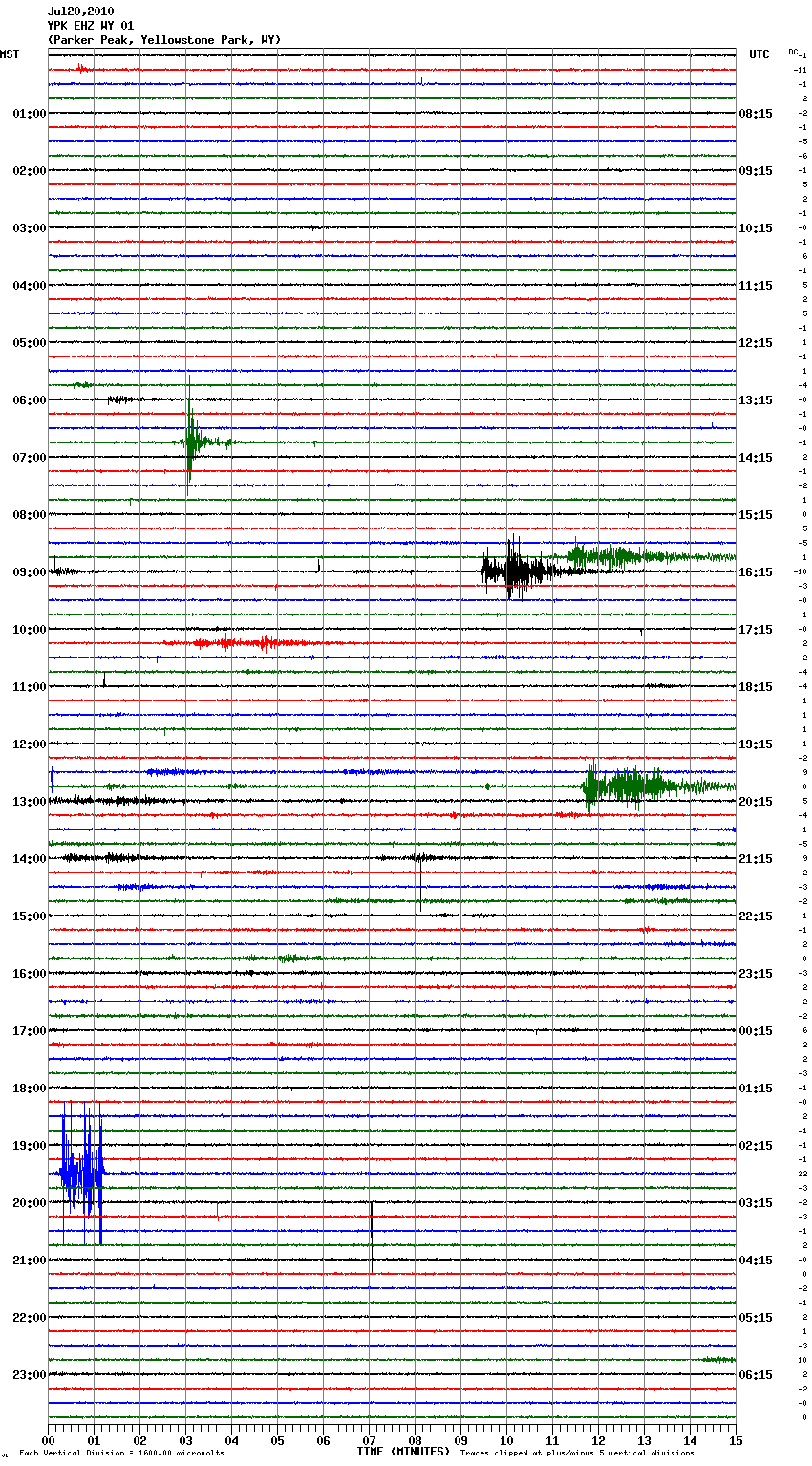Click the 06:00 MST row label
Viewport: 812px width, 1466px height.
coord(30,400)
